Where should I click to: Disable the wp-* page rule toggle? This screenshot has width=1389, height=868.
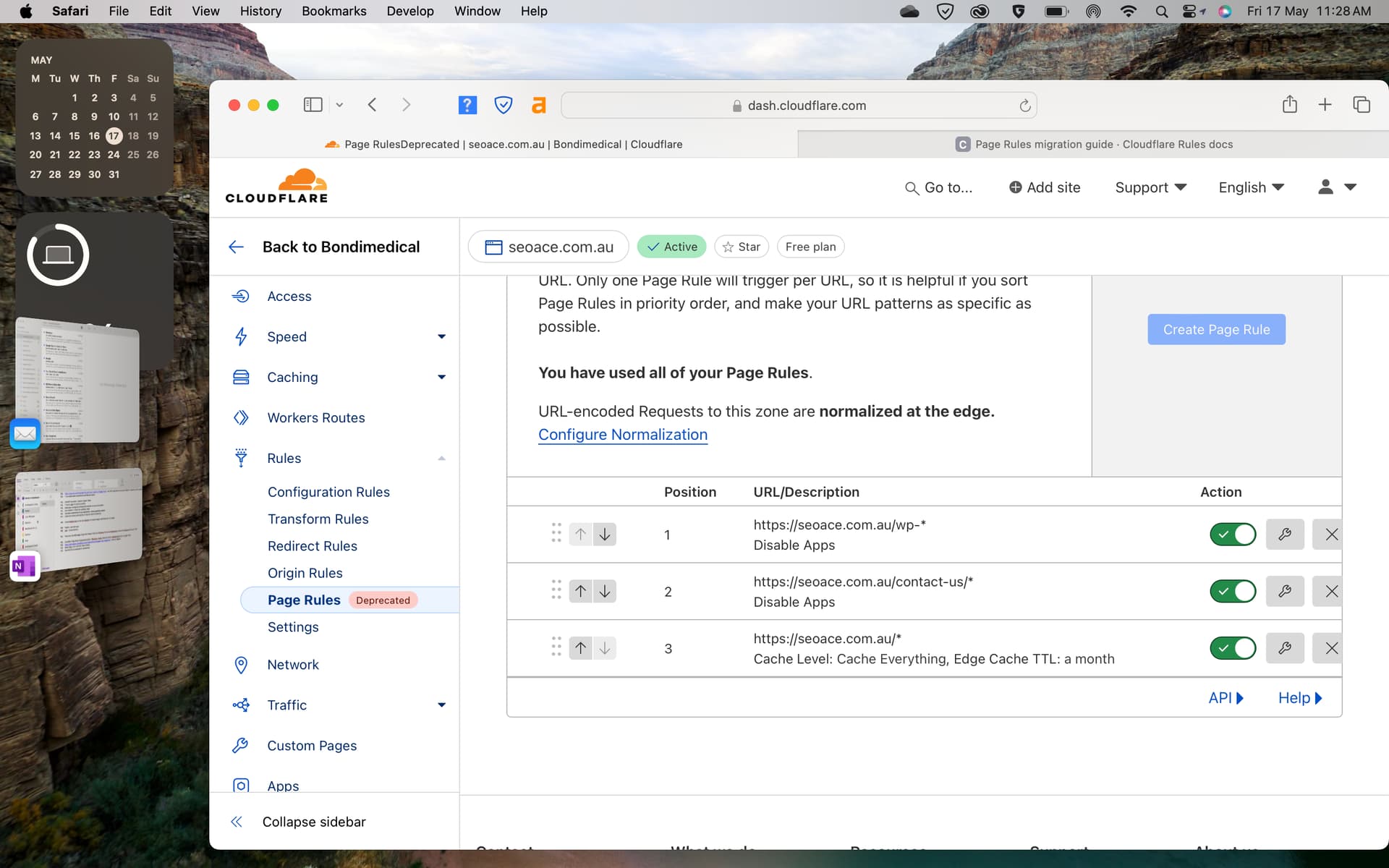[x=1233, y=535]
